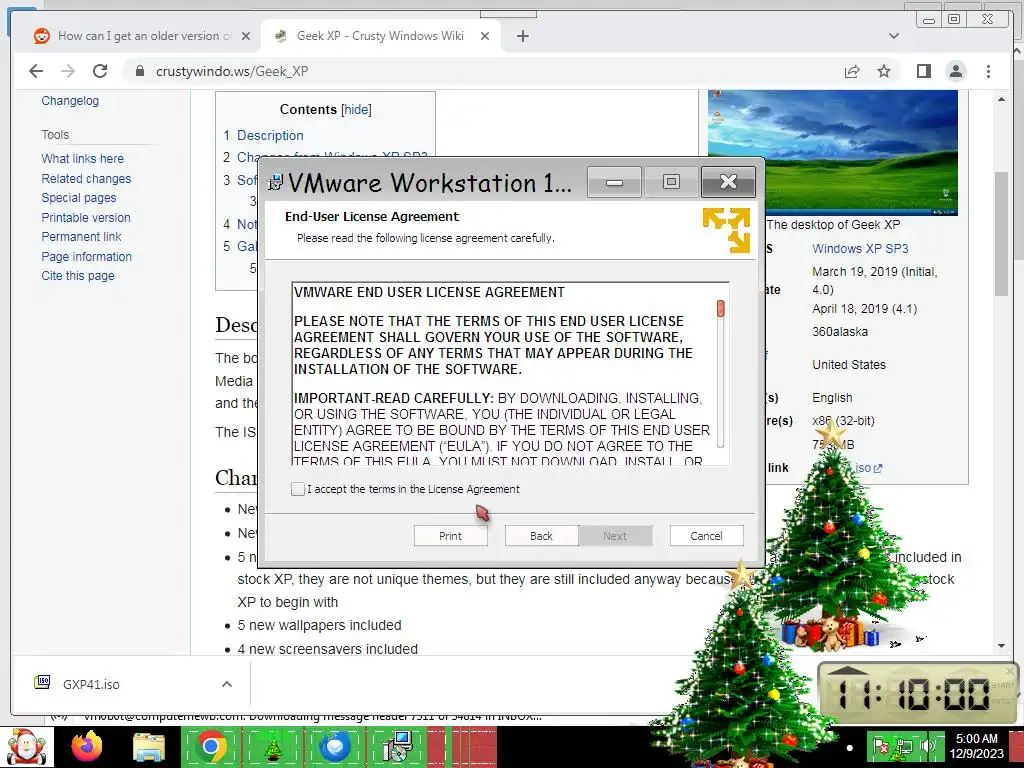Bookmark this page with the star icon
The width and height of the screenshot is (1024, 768).
point(884,71)
